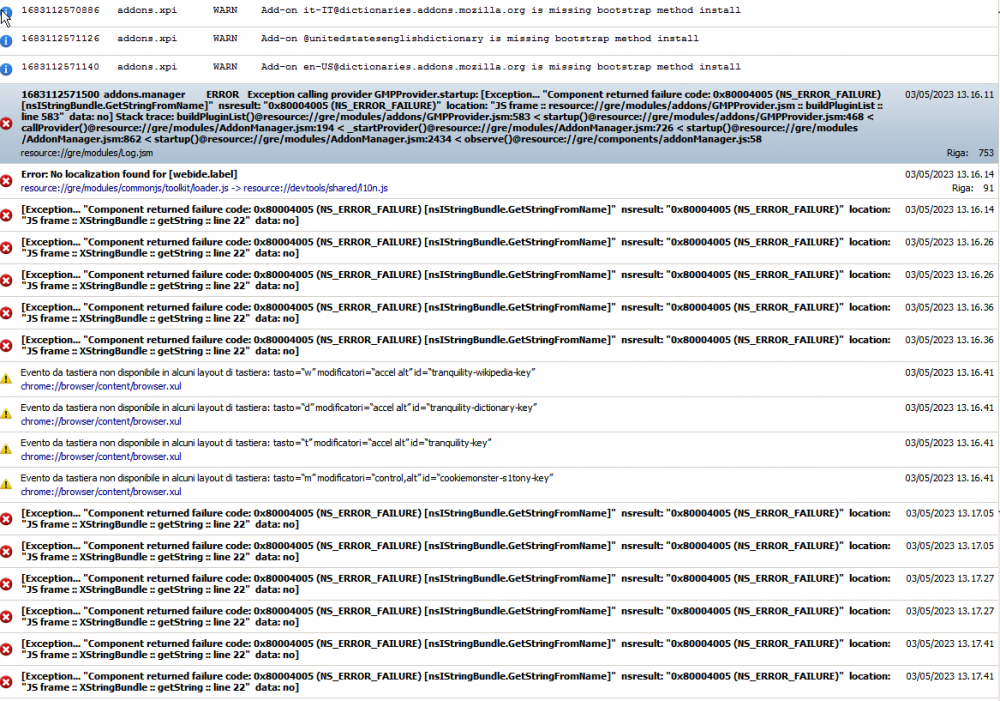Click info icon for the @unitedstatesenglishdictionary add-on entry
Image resolution: width=1000 pixels, height=701 pixels.
point(6,41)
